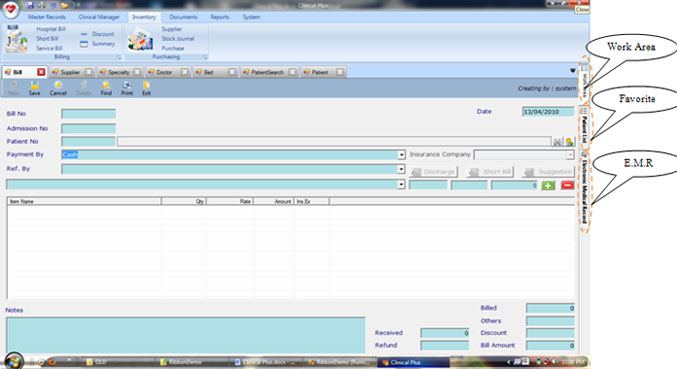Select the Inventory ribbon tab

[x=144, y=17]
